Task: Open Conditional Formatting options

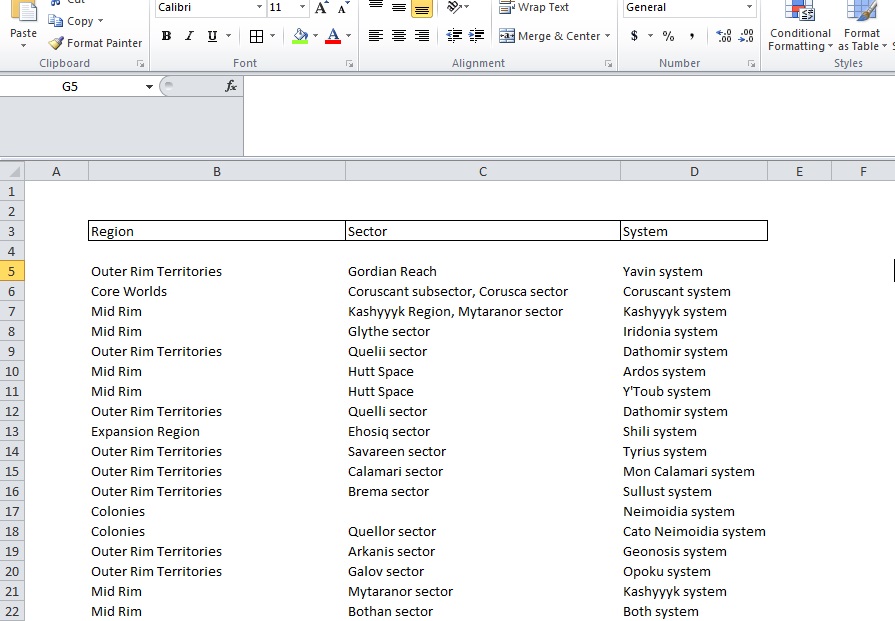Action: pyautogui.click(x=799, y=25)
